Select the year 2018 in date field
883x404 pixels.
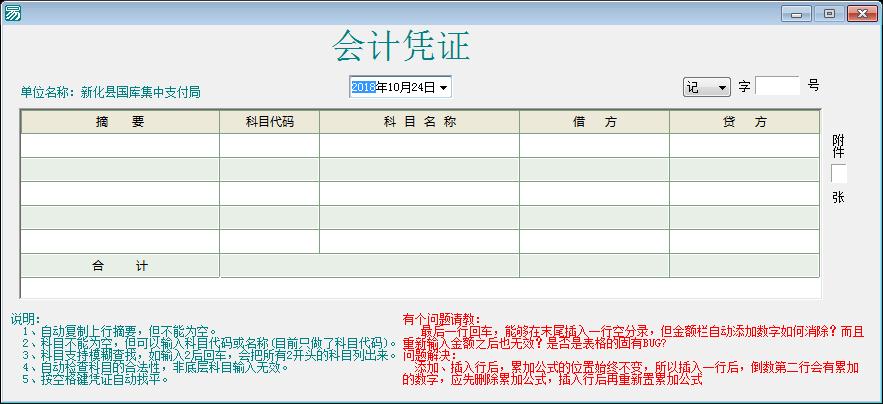(362, 88)
